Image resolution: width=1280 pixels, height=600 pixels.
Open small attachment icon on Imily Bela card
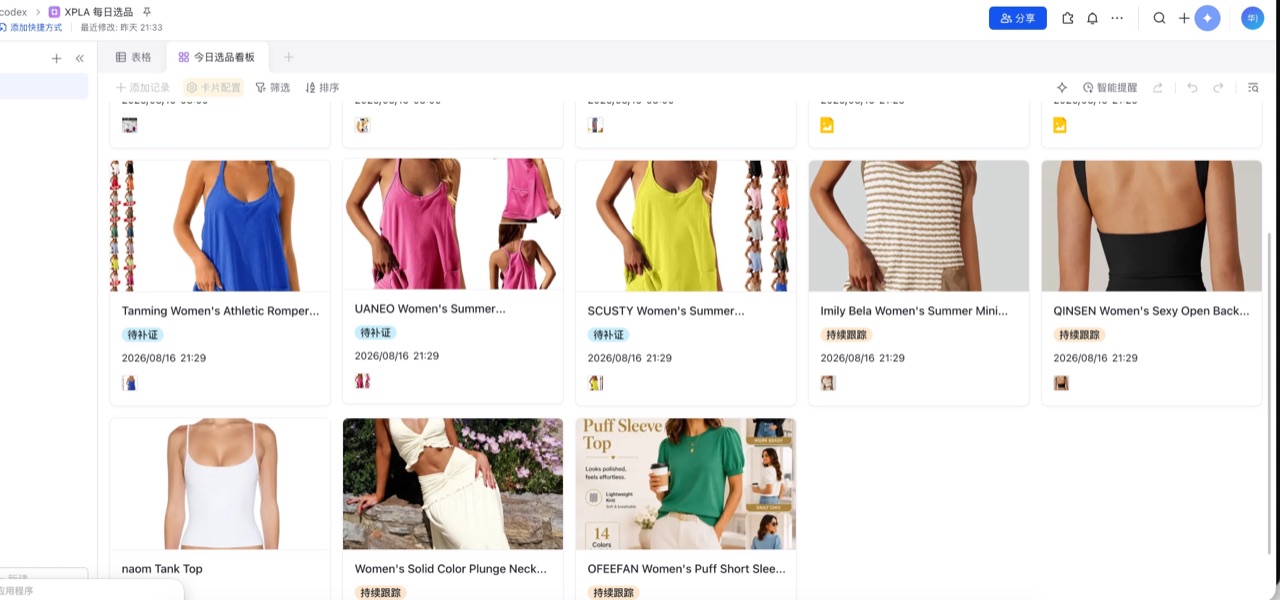[x=828, y=383]
